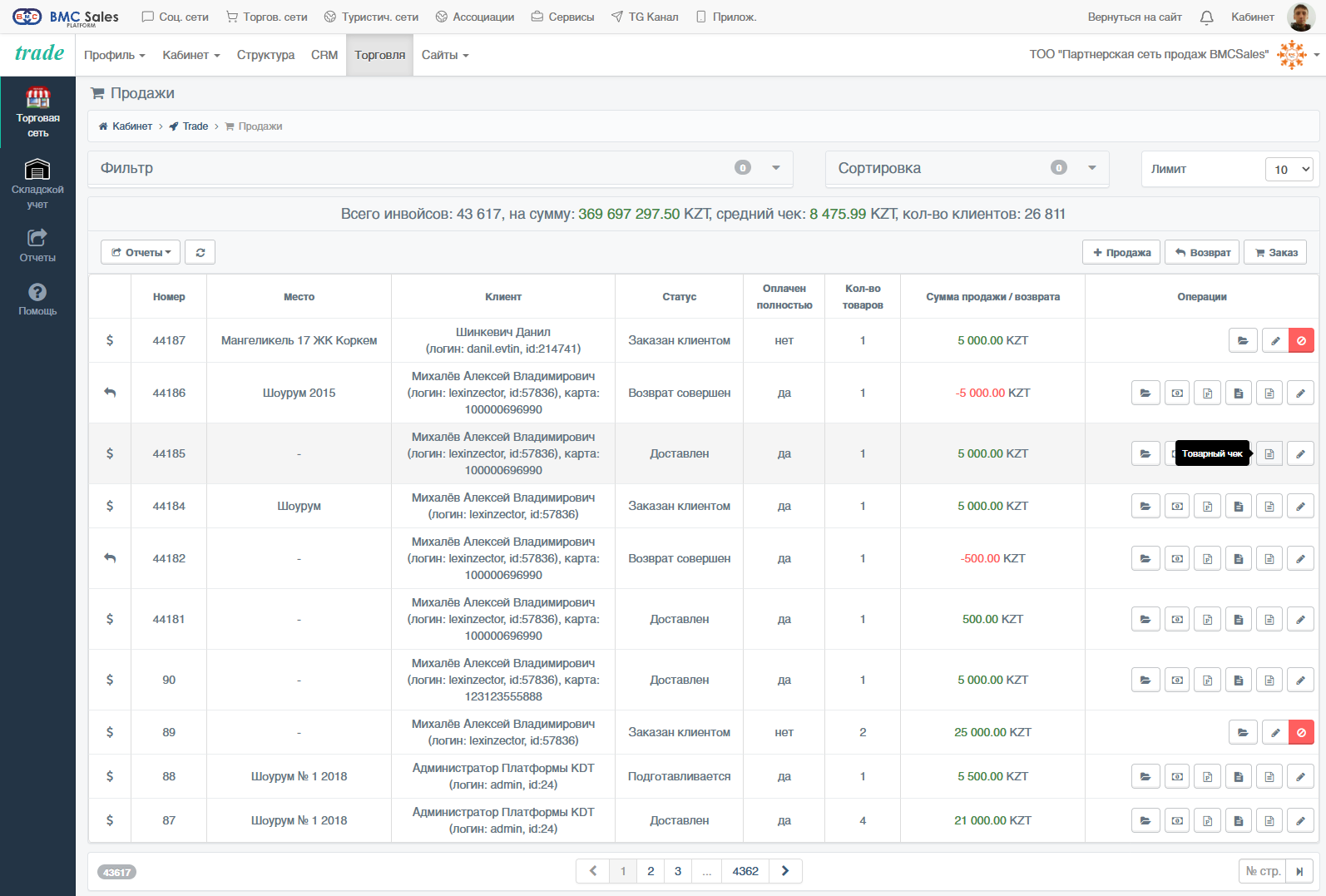Open the Отчеты dropdown button
The image size is (1326, 896).
pyautogui.click(x=141, y=252)
